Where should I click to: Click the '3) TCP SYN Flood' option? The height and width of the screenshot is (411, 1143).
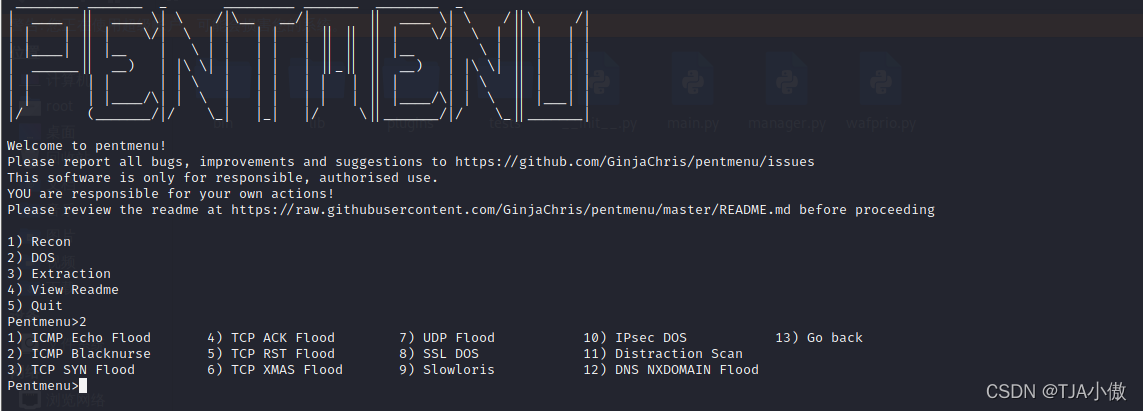click(71, 369)
